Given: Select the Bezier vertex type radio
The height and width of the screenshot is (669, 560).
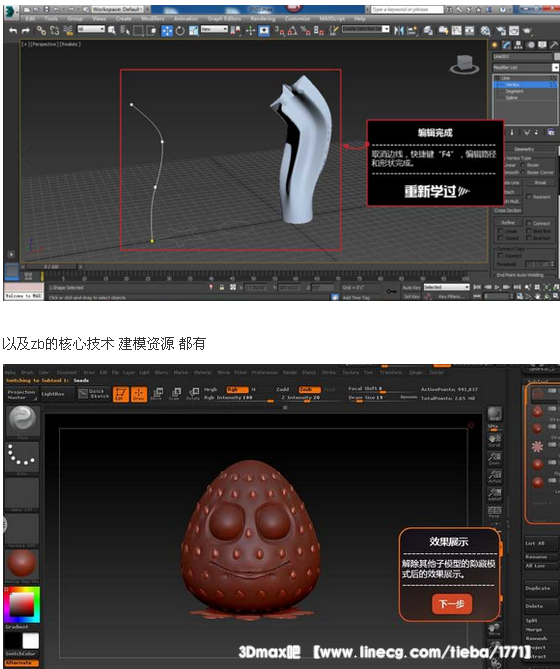Looking at the screenshot, I should pos(522,165).
